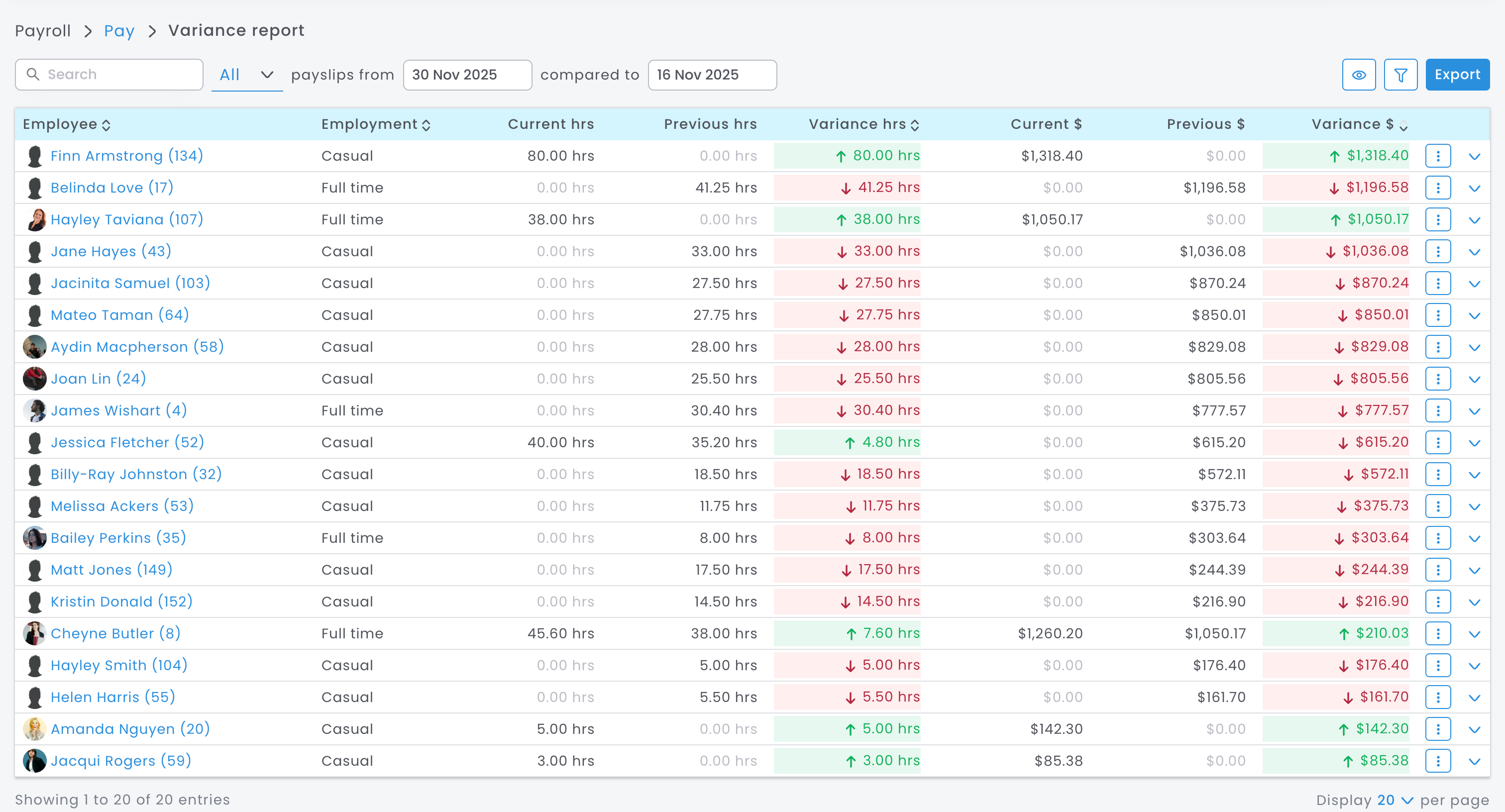Open three-dot menu for Jacqui Rogers

1437,761
